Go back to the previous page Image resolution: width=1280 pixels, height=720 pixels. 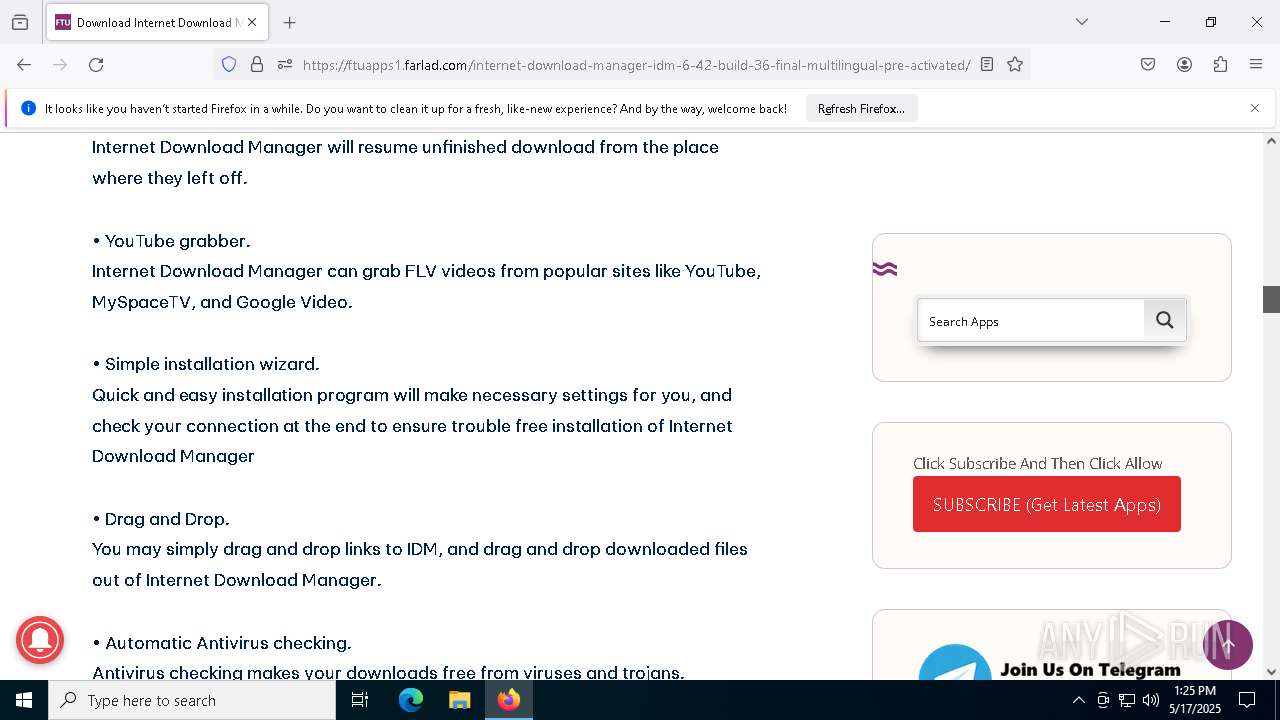click(x=24, y=65)
